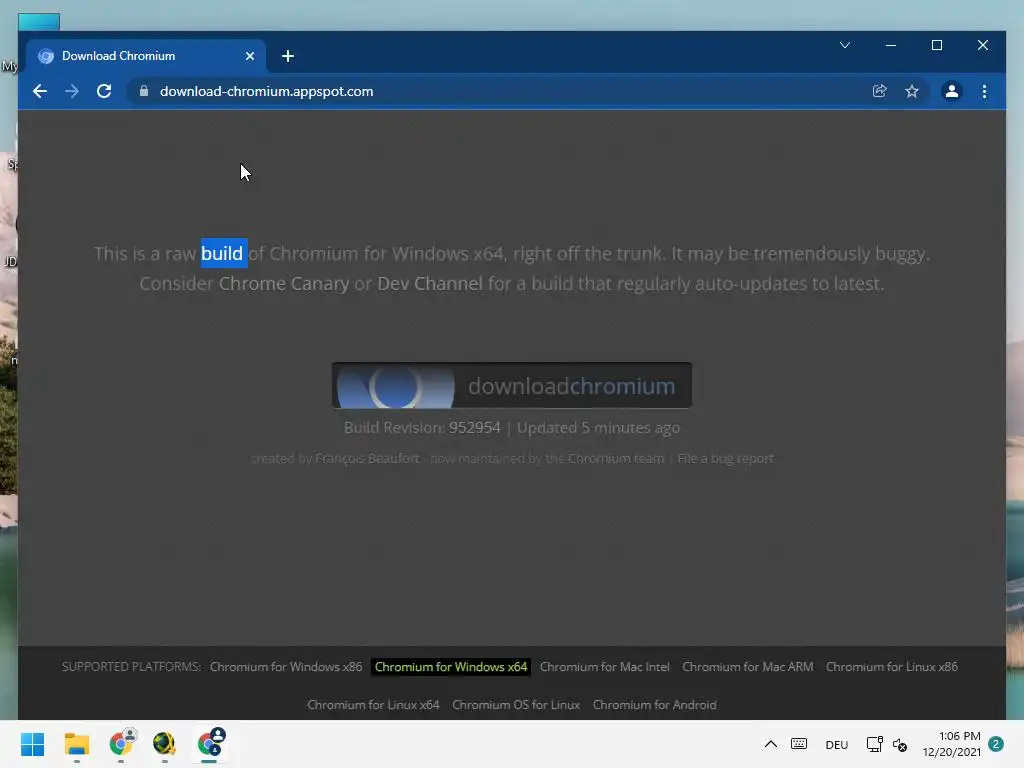Select the Download Chromium tab

(146, 56)
